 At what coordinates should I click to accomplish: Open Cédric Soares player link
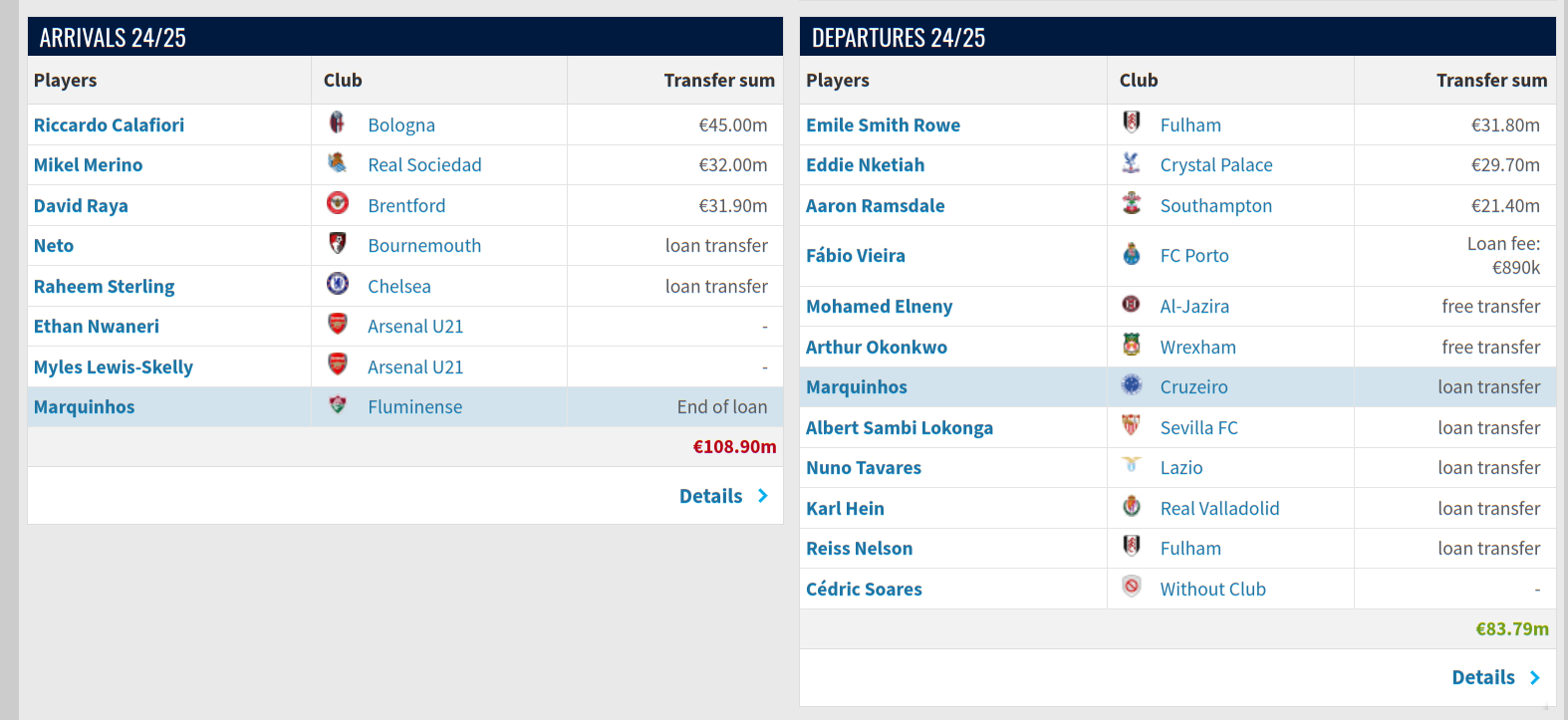pyautogui.click(x=864, y=589)
